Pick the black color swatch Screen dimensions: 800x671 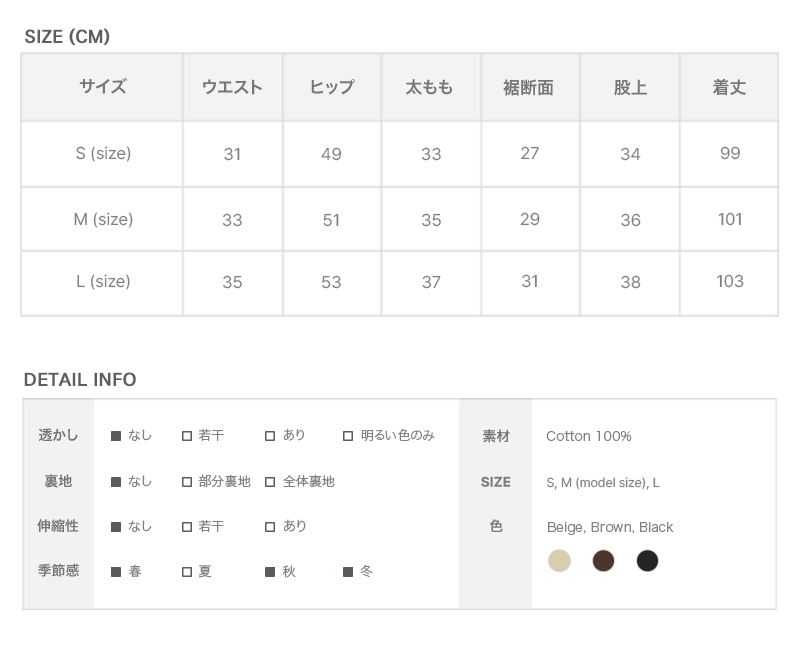[647, 561]
